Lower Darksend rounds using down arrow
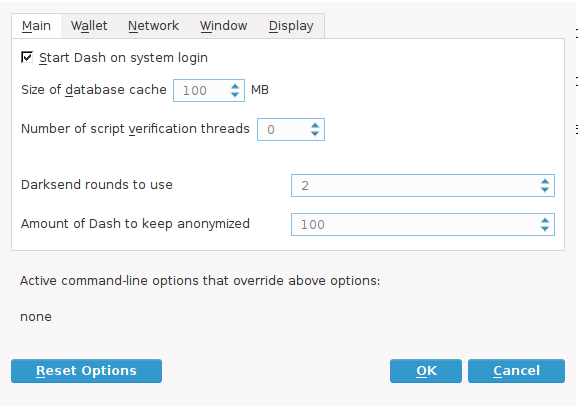This screenshot has height=412, width=578. pos(545,190)
